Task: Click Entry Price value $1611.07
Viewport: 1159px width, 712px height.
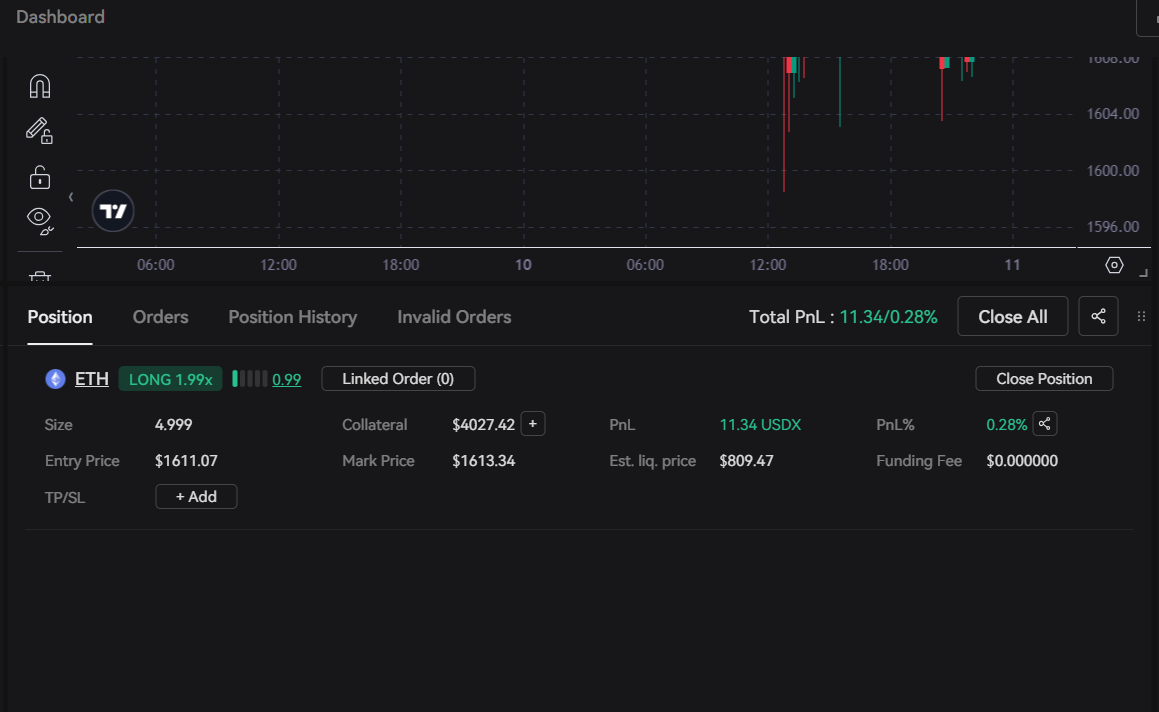Action: (186, 461)
